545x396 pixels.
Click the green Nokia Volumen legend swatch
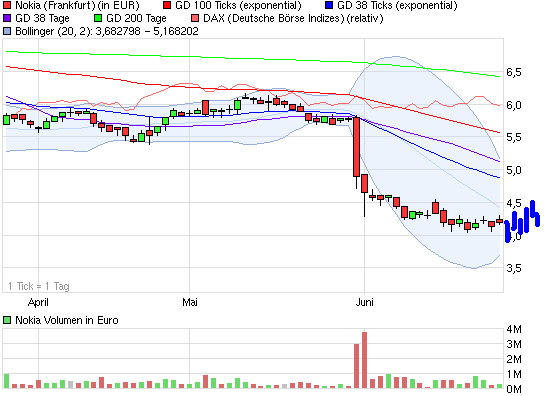[7, 320]
